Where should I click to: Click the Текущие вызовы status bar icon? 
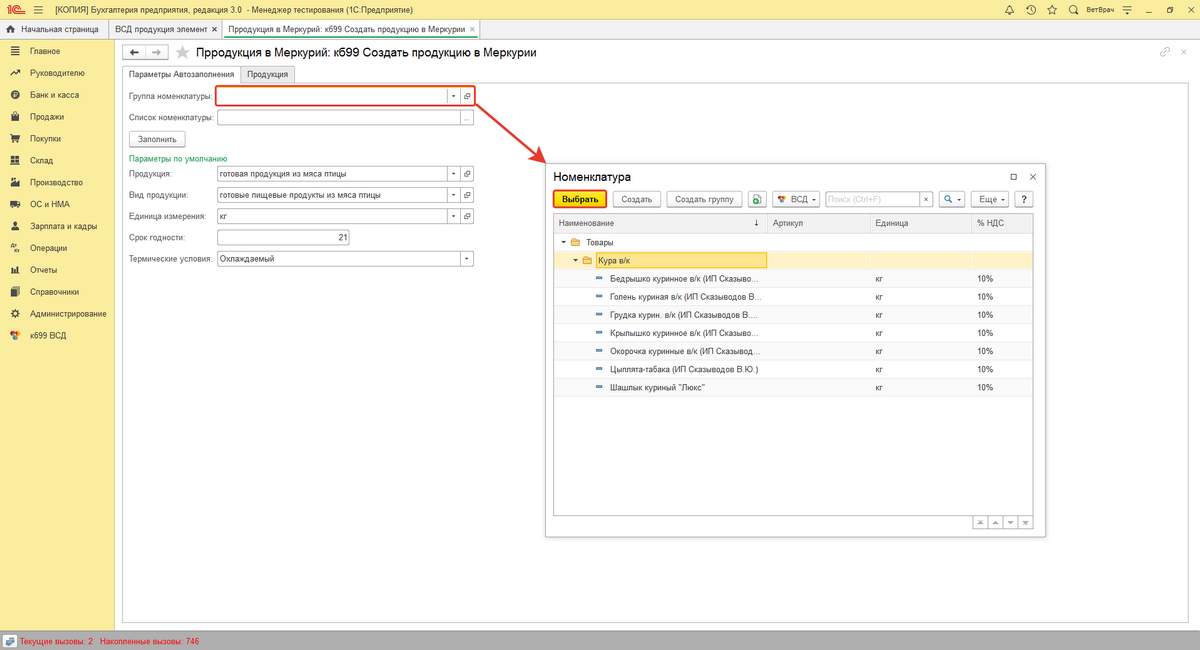9,641
